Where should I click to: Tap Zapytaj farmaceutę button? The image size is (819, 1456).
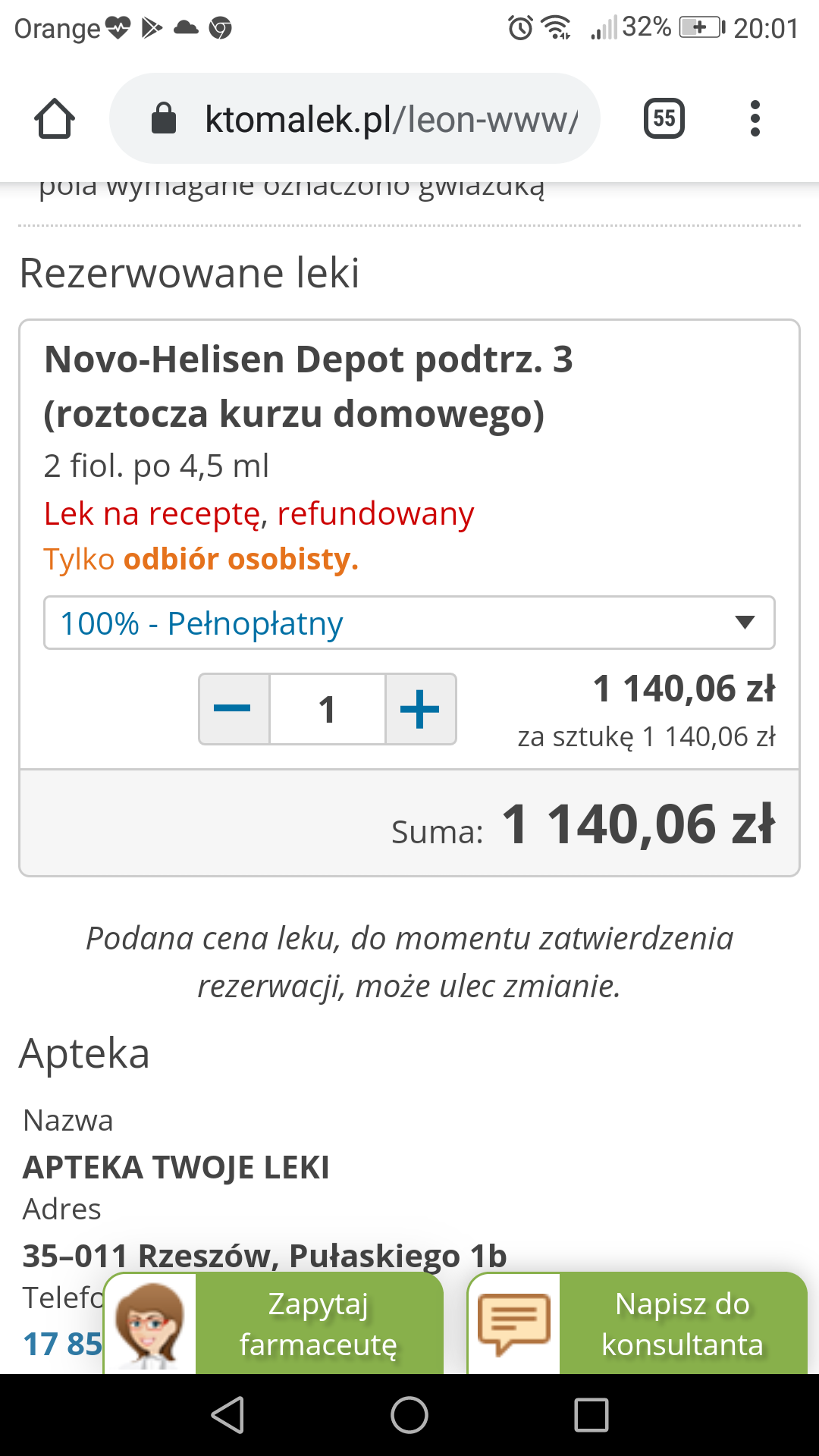click(318, 1324)
